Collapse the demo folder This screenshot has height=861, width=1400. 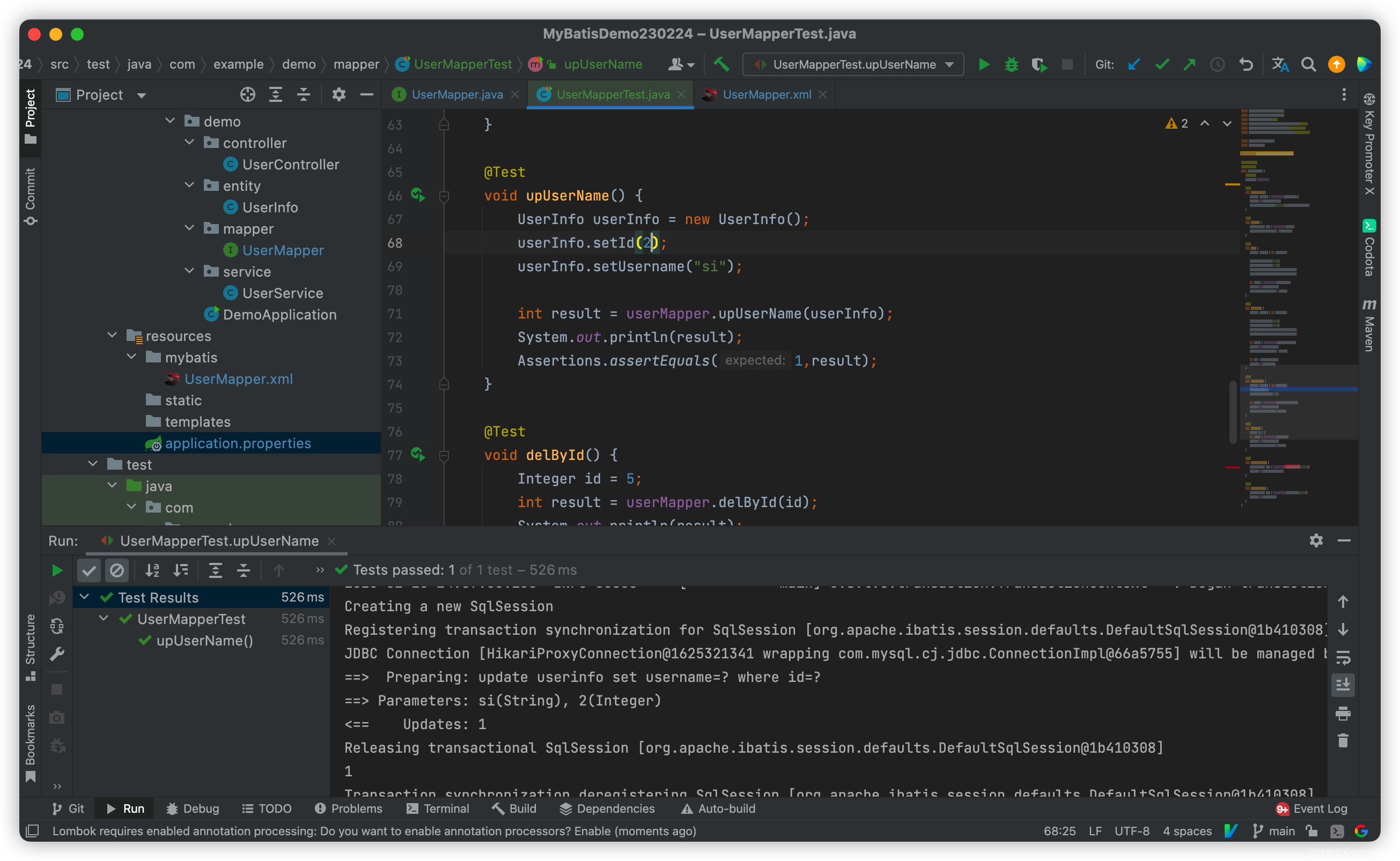[x=170, y=121]
